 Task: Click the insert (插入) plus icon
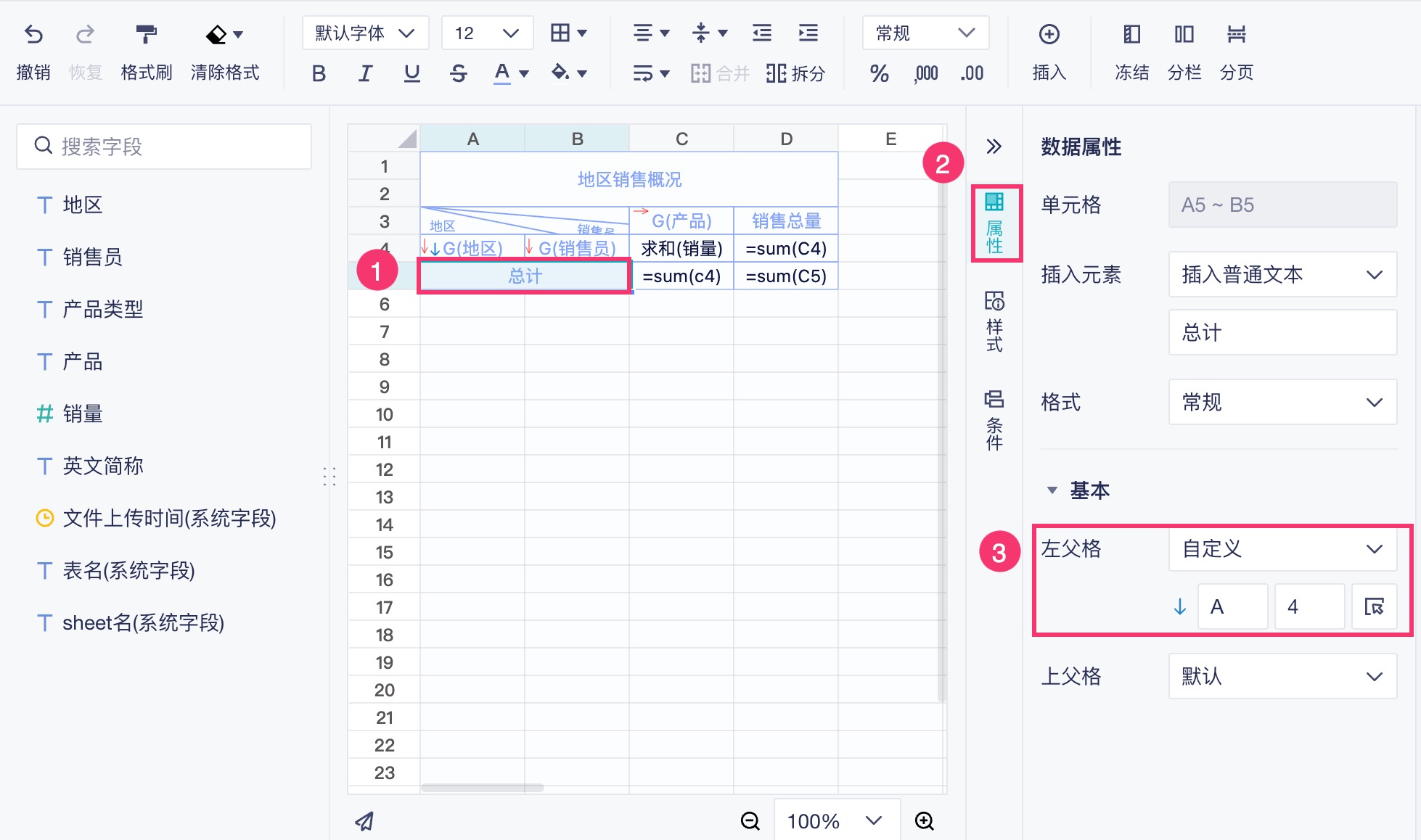(1049, 34)
